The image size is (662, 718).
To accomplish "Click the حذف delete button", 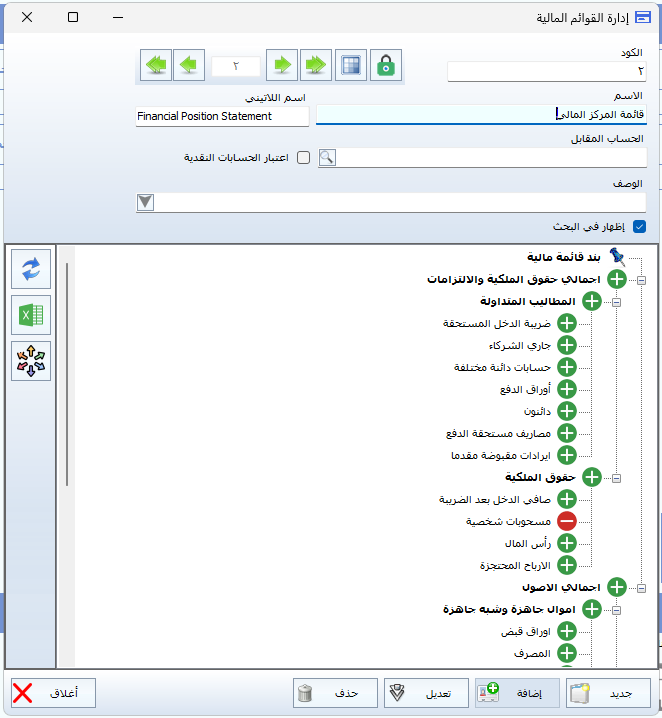I will [x=335, y=693].
